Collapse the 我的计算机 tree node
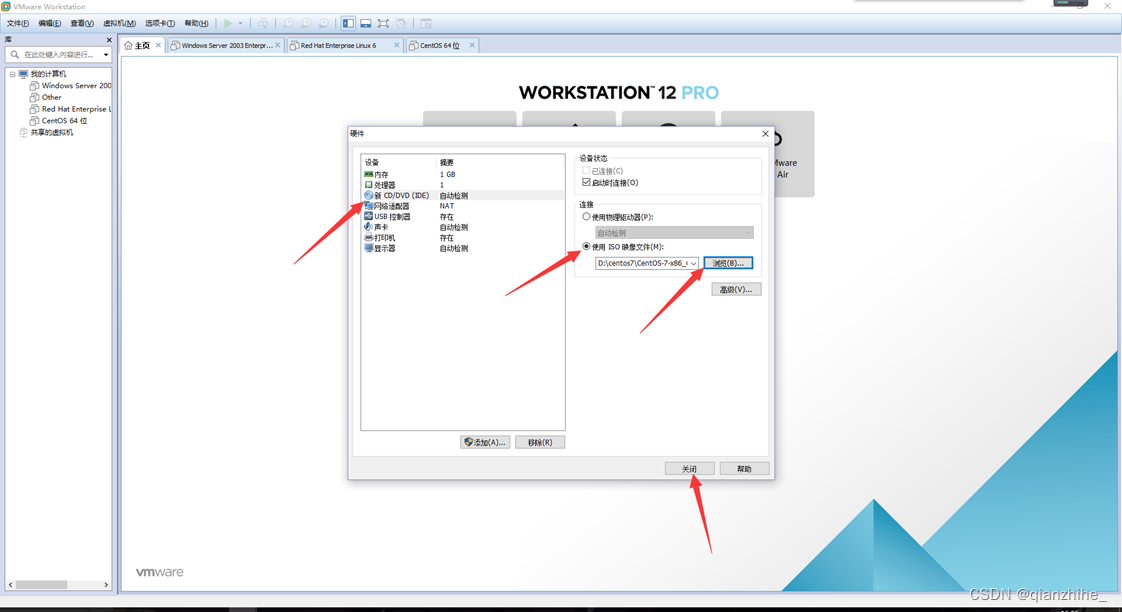 click(12, 74)
